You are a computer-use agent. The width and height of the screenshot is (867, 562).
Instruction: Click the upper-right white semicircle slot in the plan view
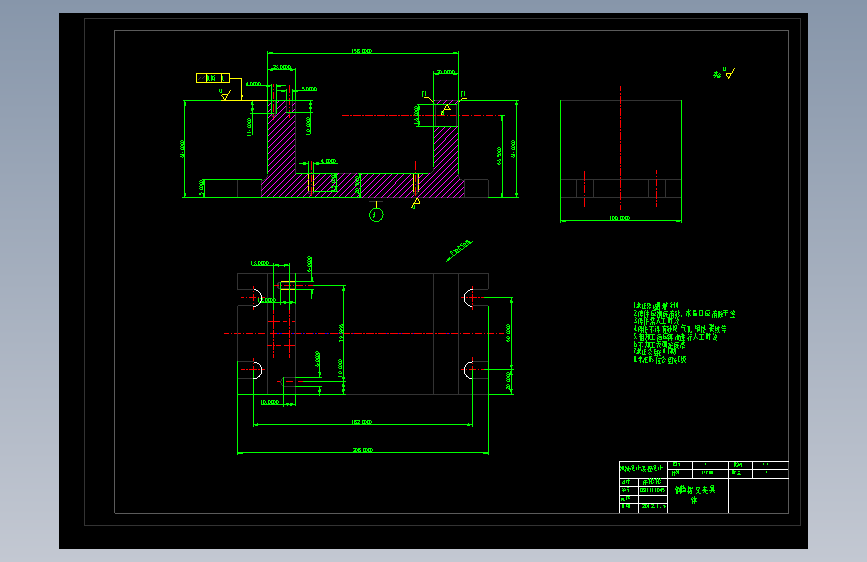468,298
